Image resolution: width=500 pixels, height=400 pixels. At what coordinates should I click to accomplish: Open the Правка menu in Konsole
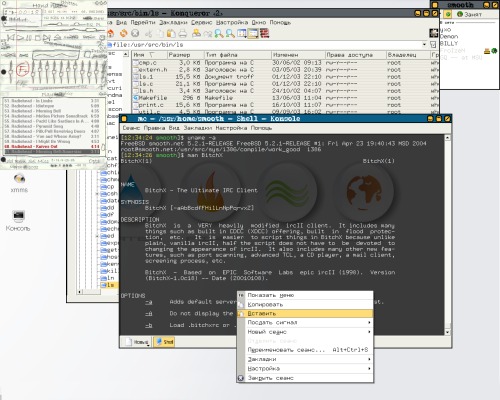click(x=154, y=128)
